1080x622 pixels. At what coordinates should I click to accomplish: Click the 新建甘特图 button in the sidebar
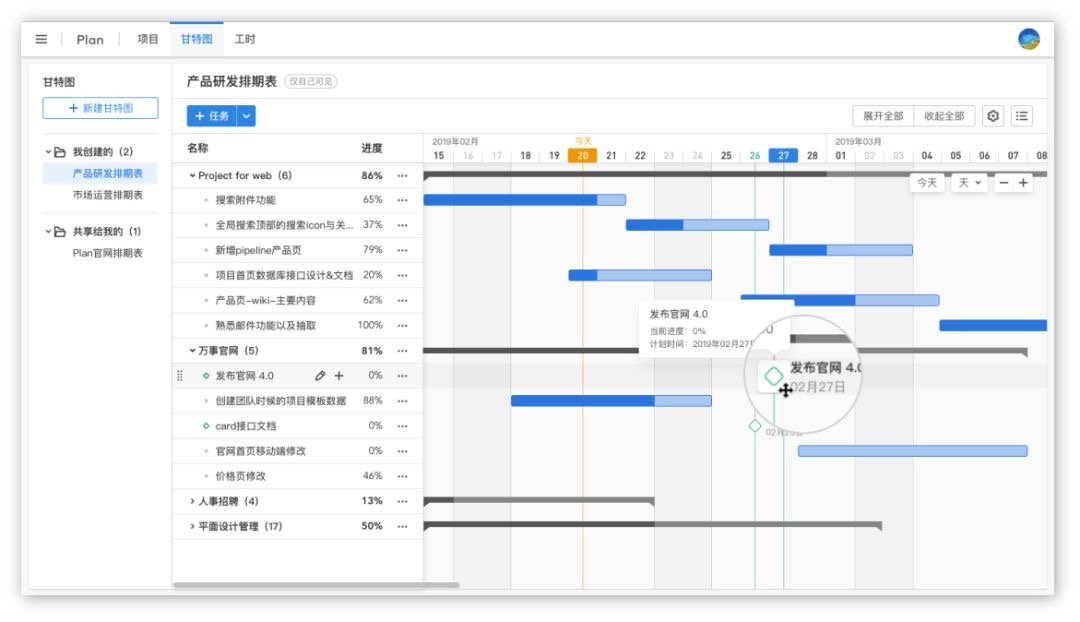pyautogui.click(x=99, y=108)
